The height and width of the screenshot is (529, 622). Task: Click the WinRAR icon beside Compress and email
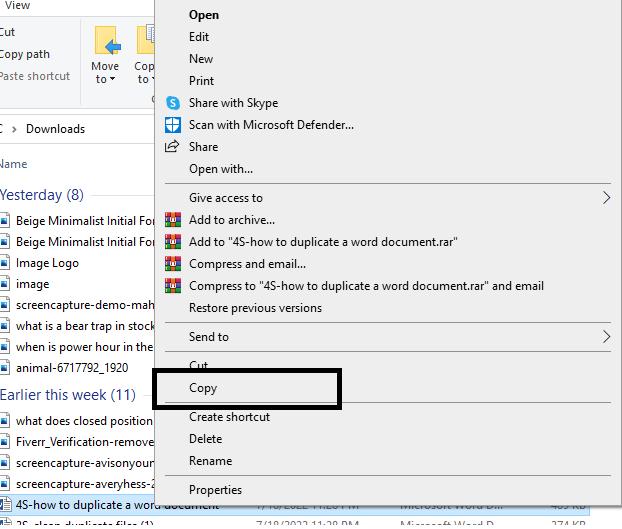pyautogui.click(x=173, y=264)
